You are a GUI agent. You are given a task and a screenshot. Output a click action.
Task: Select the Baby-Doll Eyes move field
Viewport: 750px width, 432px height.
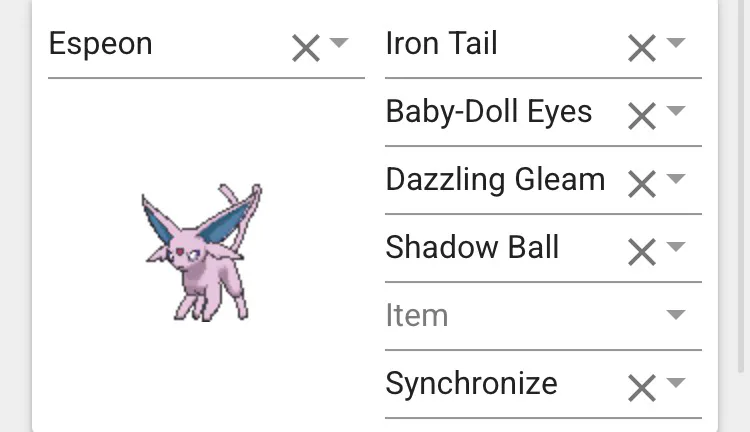(x=490, y=112)
